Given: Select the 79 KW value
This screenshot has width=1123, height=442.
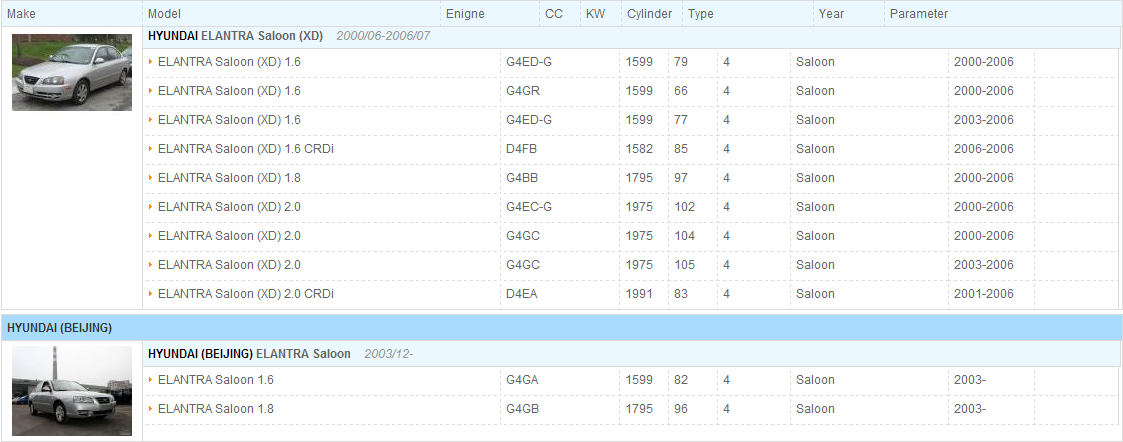Looking at the screenshot, I should click(681, 62).
